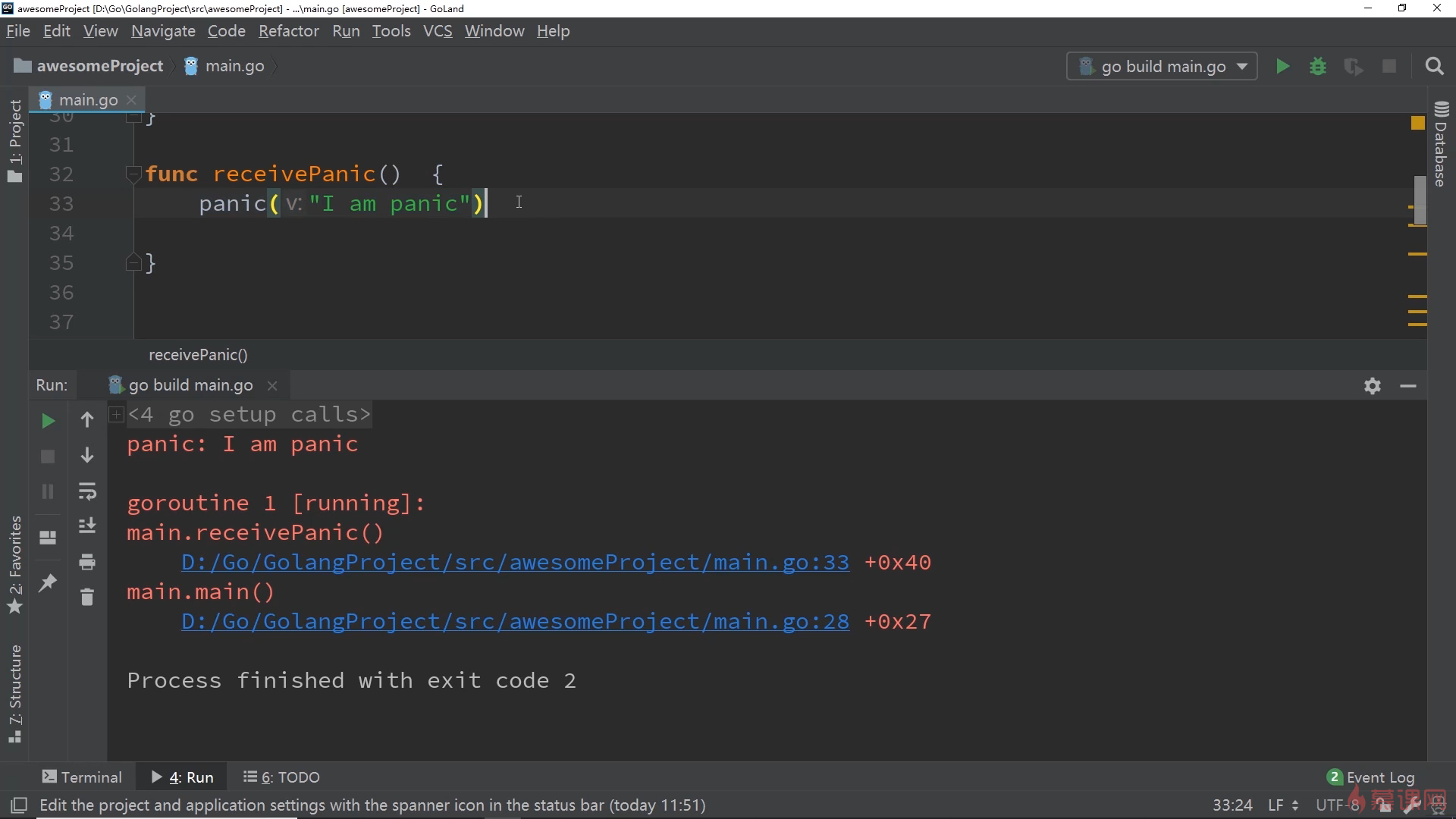Click the Scroll to End icon
1456x819 pixels.
87,526
